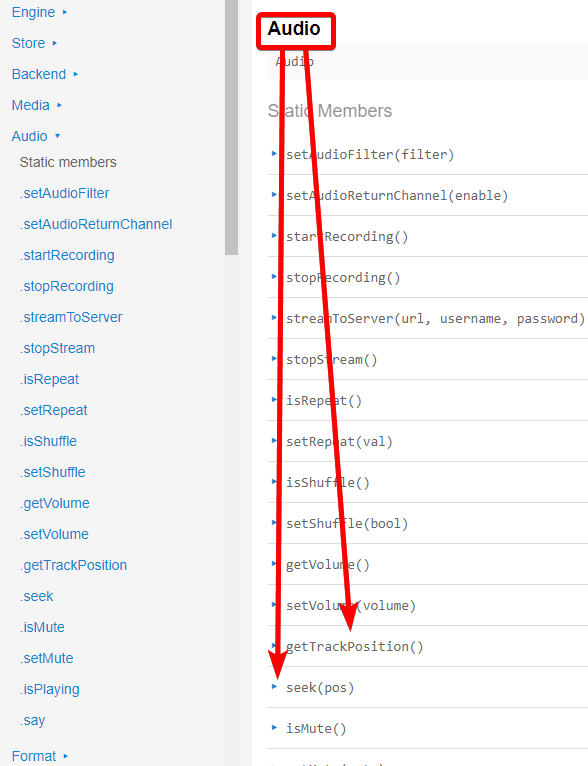
Task: Click the arrow beside Format in sidebar
Action: [x=66, y=756]
